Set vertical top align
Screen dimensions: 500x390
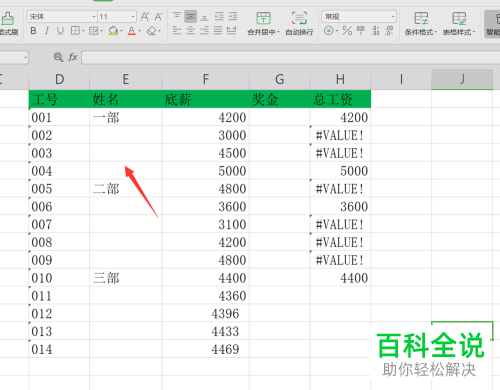pos(177,16)
